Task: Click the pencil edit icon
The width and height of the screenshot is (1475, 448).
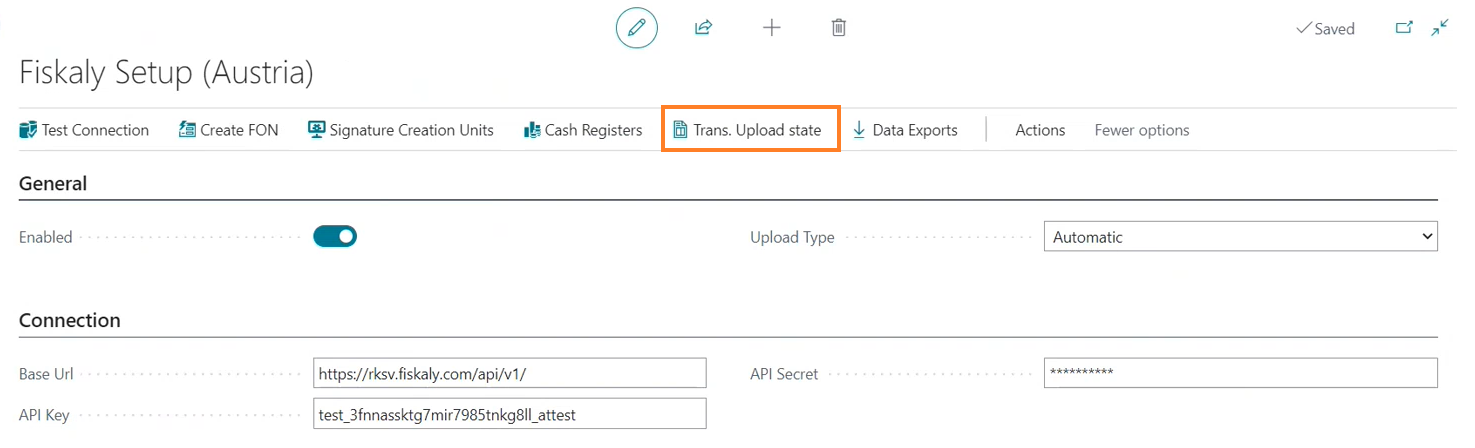Action: click(636, 28)
